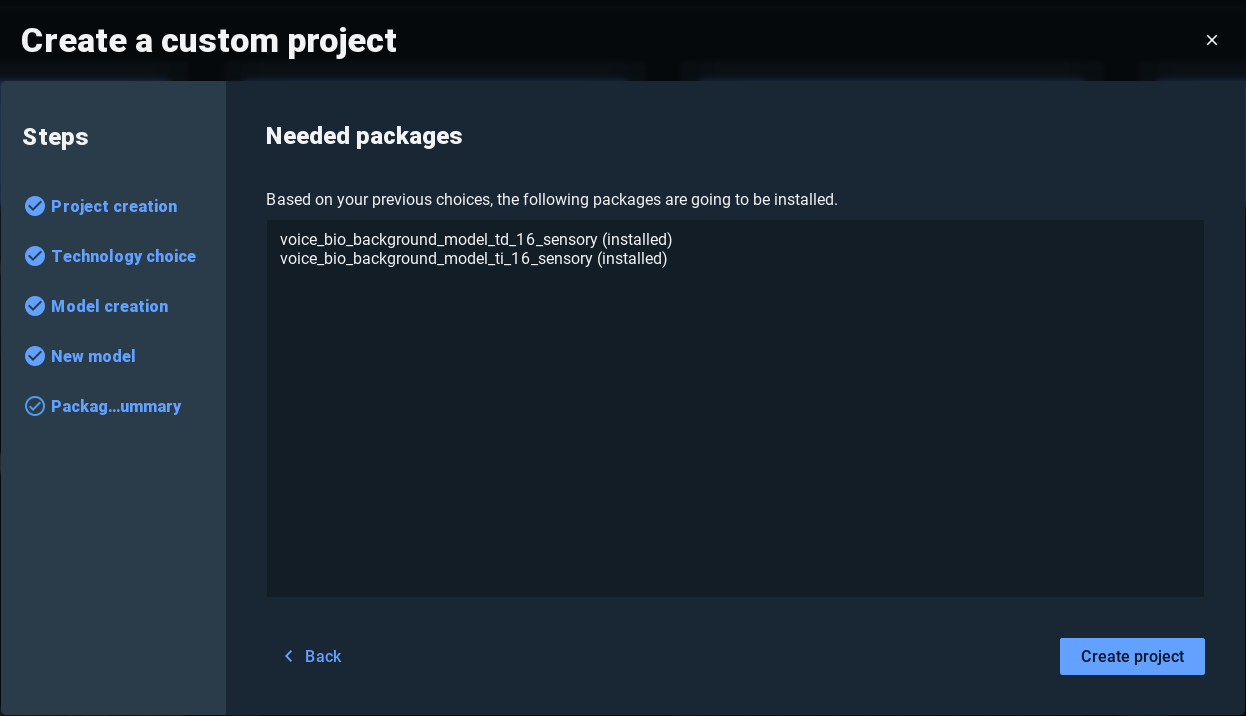This screenshot has width=1246, height=716.
Task: Click the Create a custom project title
Action: point(209,41)
